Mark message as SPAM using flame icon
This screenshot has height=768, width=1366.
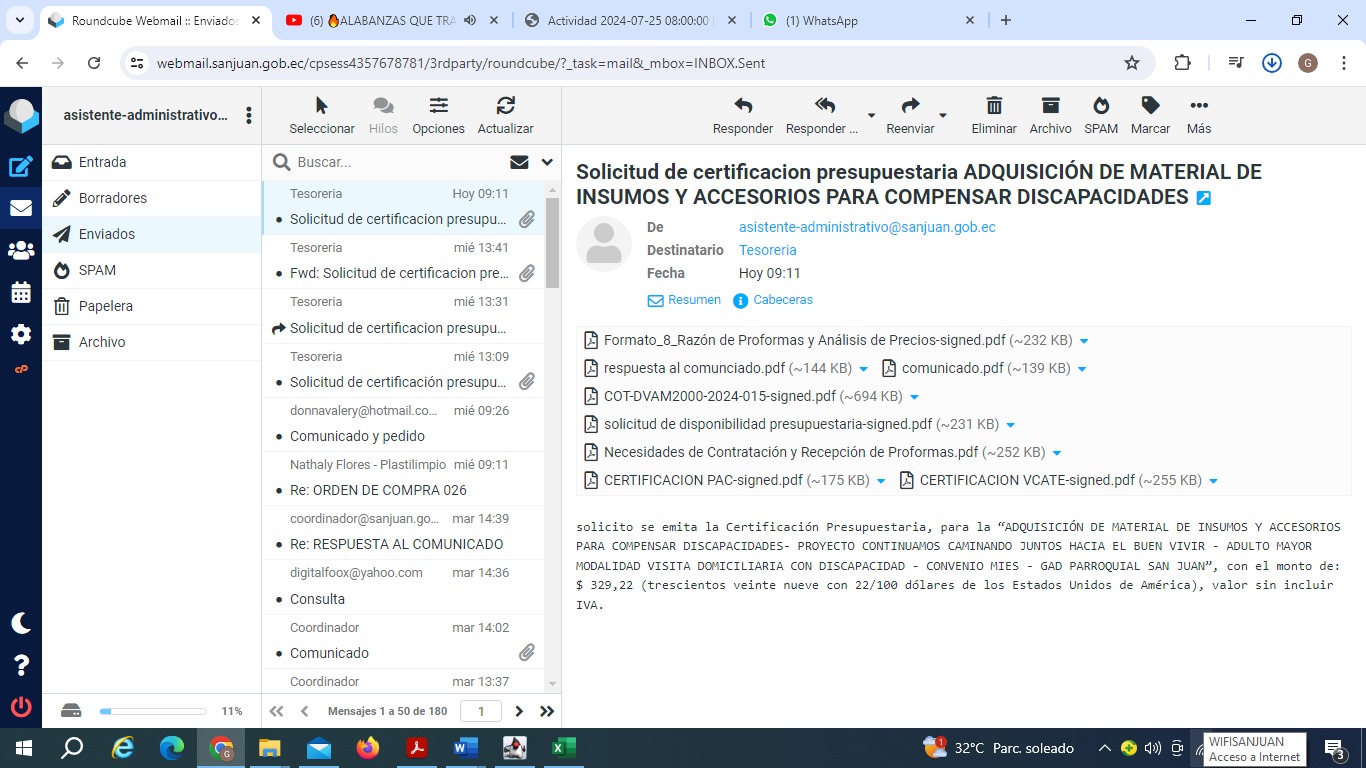tap(1100, 106)
